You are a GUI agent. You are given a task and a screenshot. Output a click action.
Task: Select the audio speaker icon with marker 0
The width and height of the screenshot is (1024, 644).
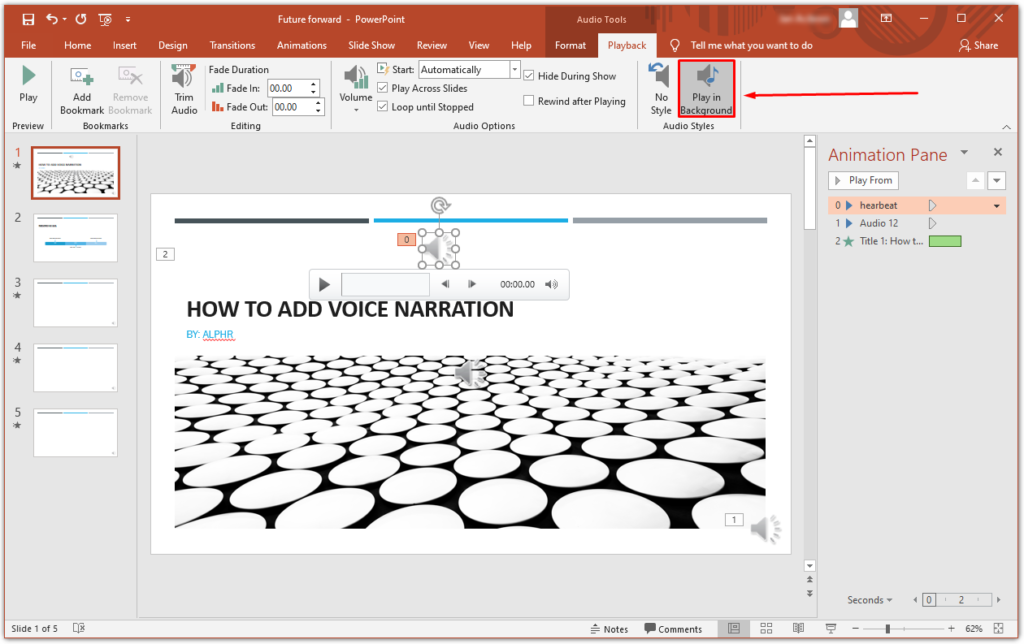(439, 249)
